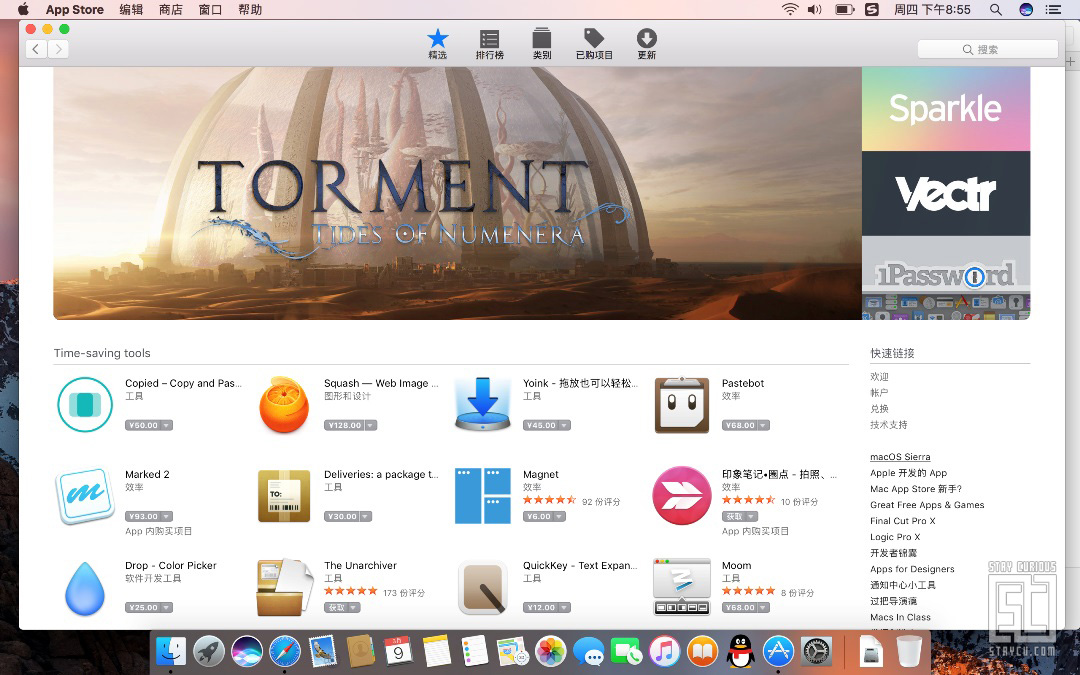This screenshot has height=675, width=1080.
Task: Open the Mac App Store 新手? link
Action: 916,489
